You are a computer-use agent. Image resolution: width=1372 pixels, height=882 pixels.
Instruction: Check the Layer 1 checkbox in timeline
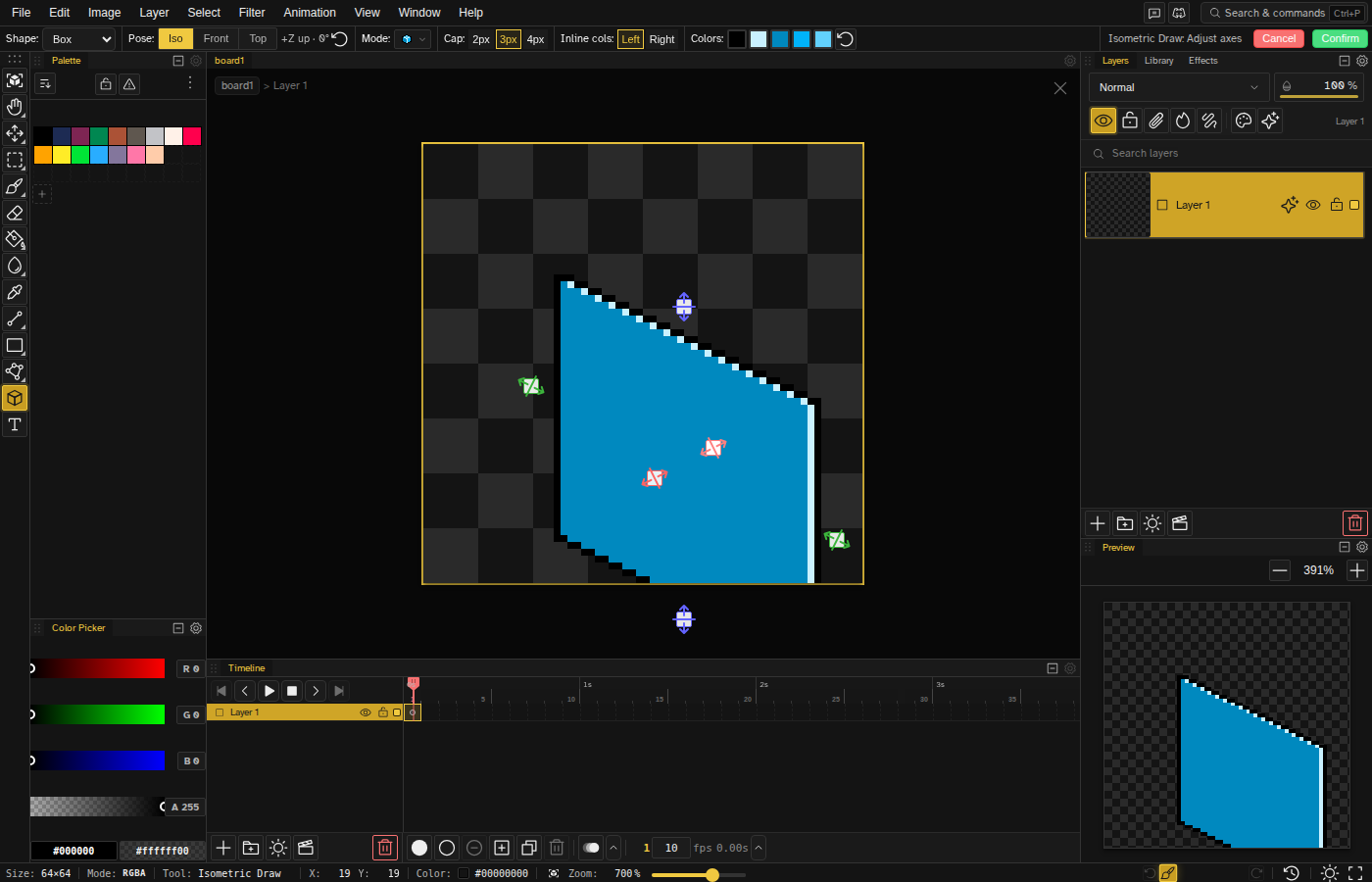[220, 712]
